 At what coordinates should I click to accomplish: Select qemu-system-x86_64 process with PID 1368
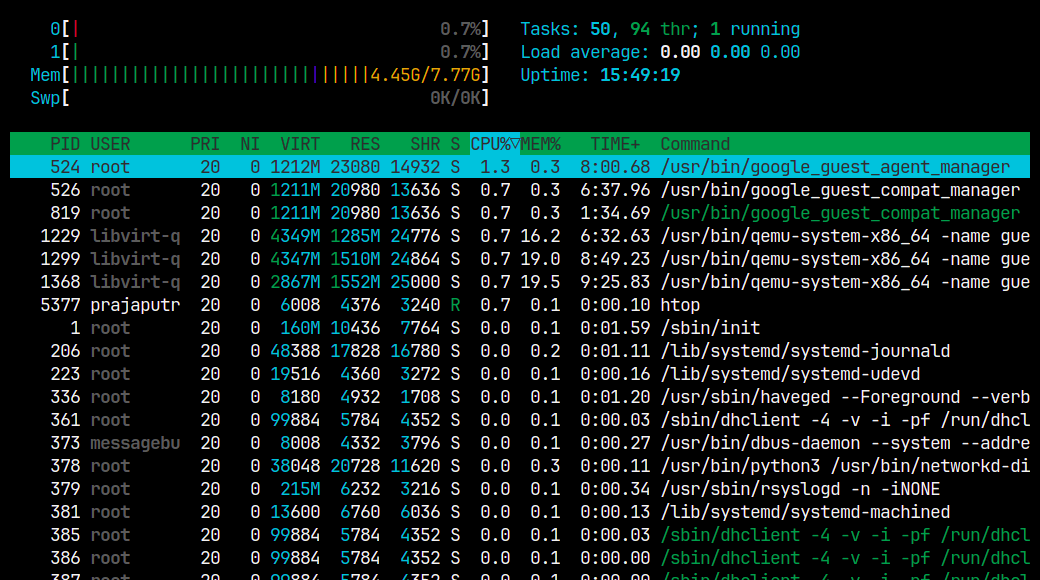pos(520,282)
